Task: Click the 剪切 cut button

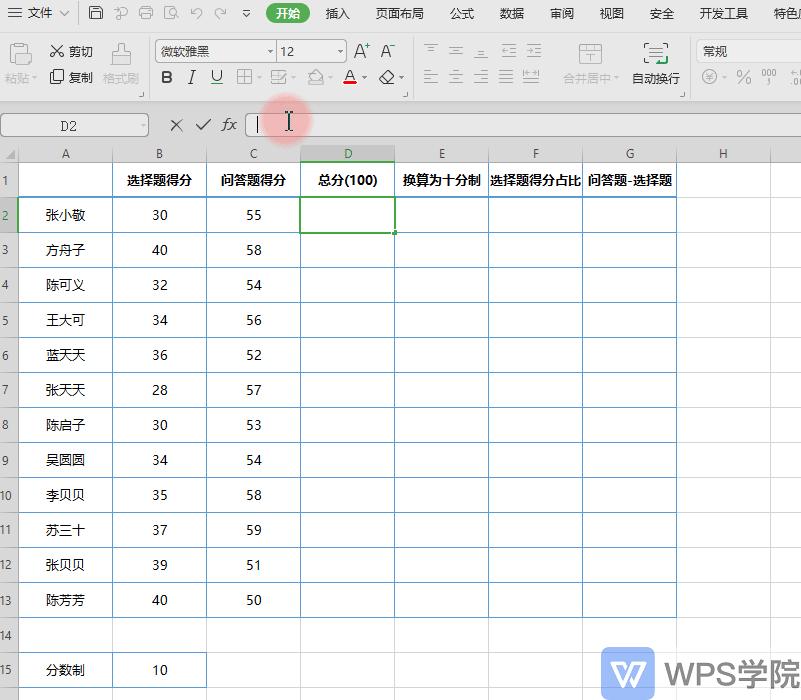Action: (71, 51)
